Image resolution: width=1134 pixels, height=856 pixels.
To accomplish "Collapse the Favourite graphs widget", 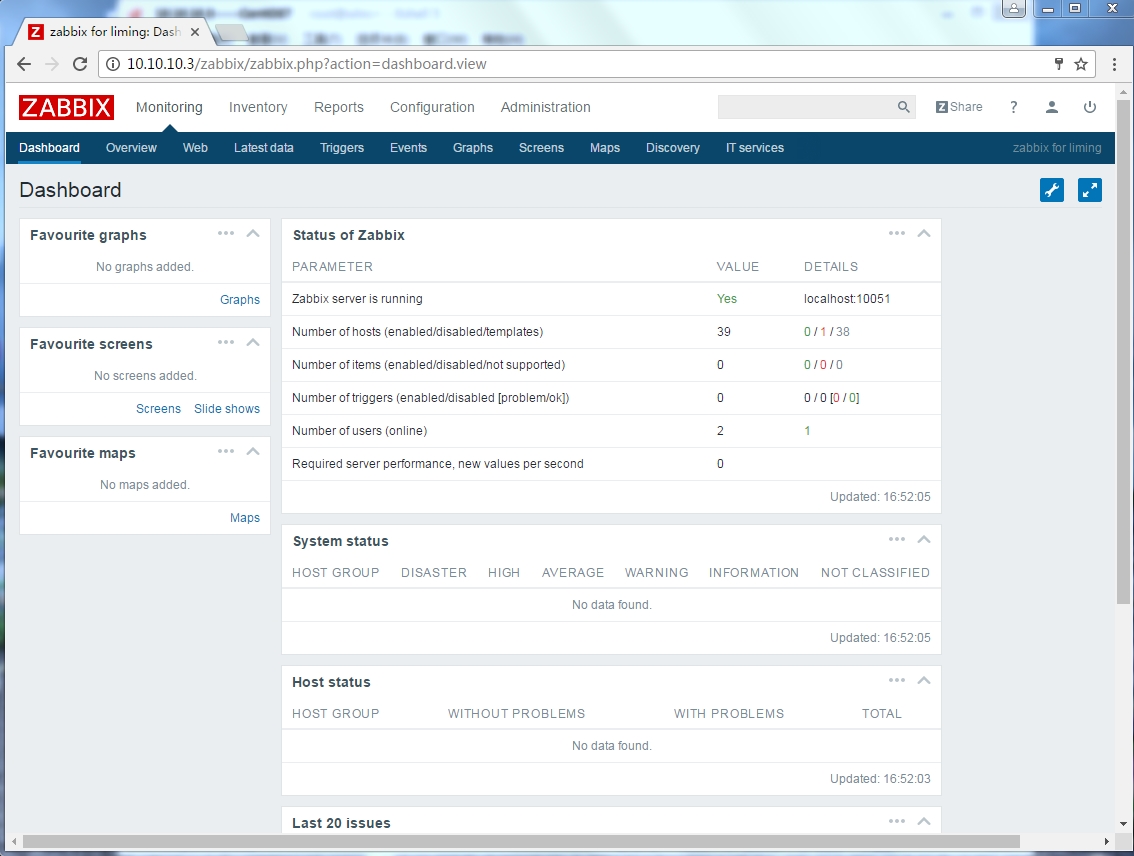I will (253, 234).
